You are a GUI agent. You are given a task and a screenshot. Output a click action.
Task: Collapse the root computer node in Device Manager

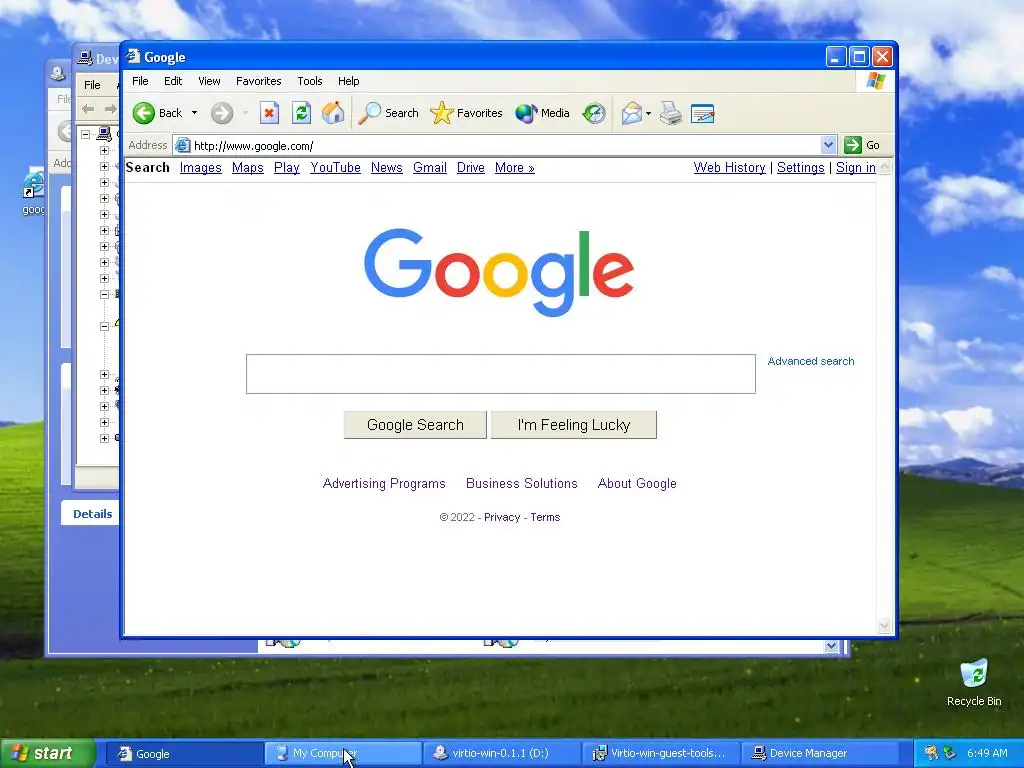pyautogui.click(x=86, y=135)
